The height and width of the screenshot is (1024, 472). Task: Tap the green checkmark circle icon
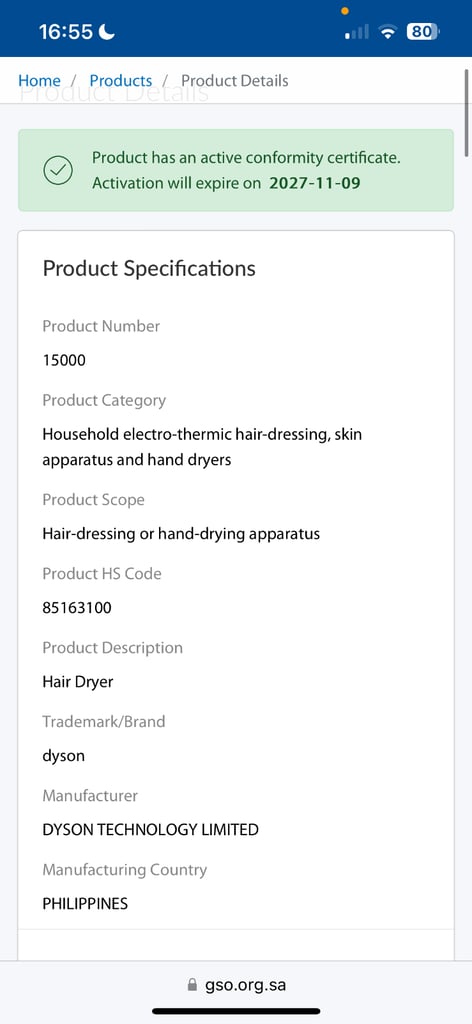point(57,170)
